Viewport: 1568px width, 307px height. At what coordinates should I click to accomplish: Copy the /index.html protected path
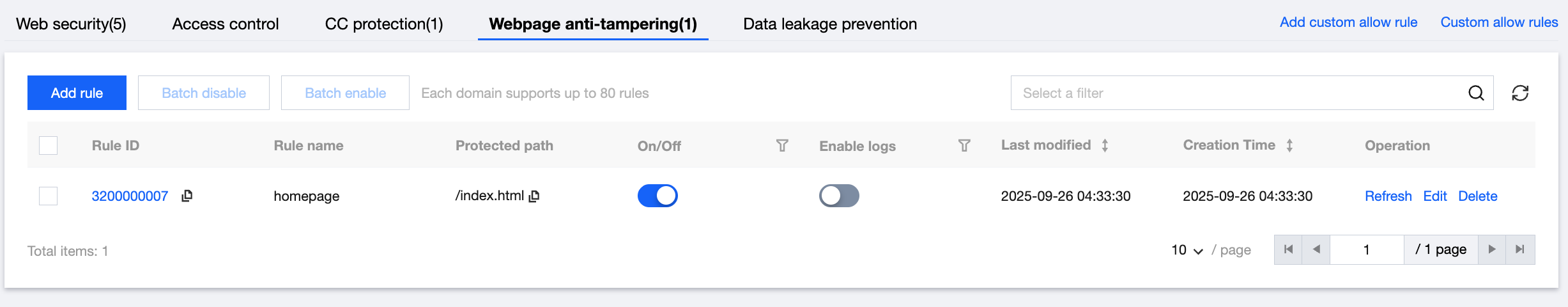535,196
